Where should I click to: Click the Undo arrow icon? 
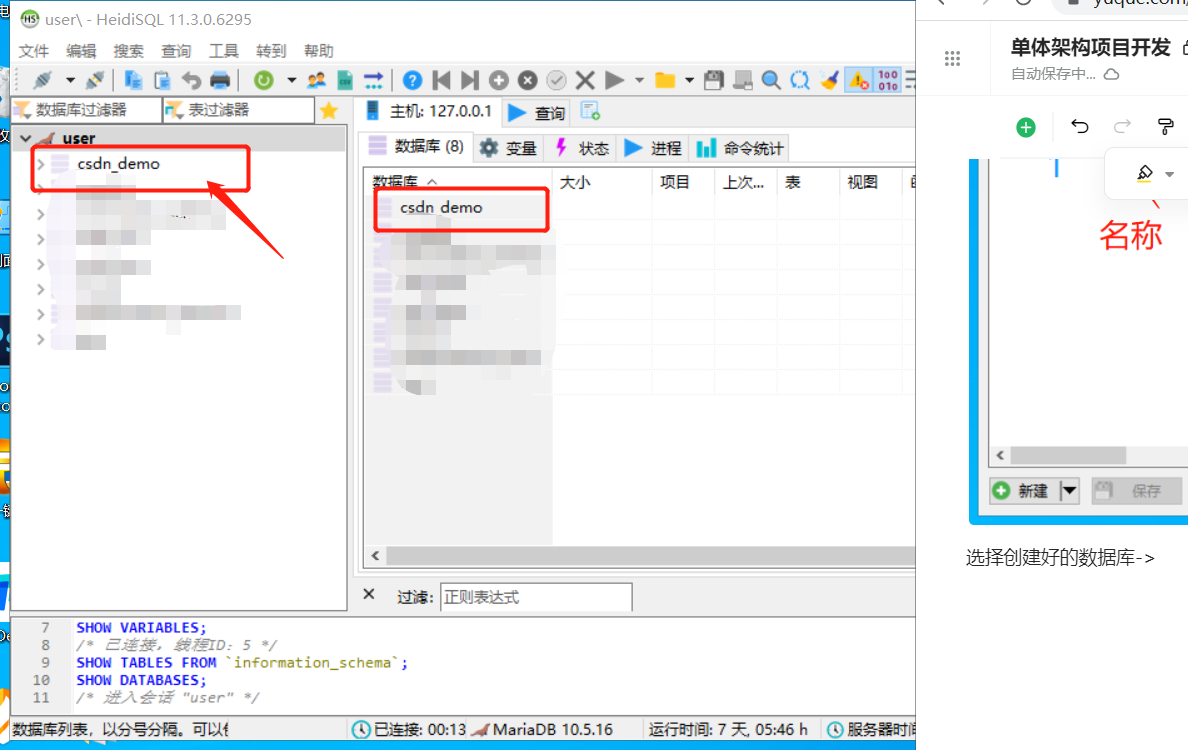click(x=191, y=80)
